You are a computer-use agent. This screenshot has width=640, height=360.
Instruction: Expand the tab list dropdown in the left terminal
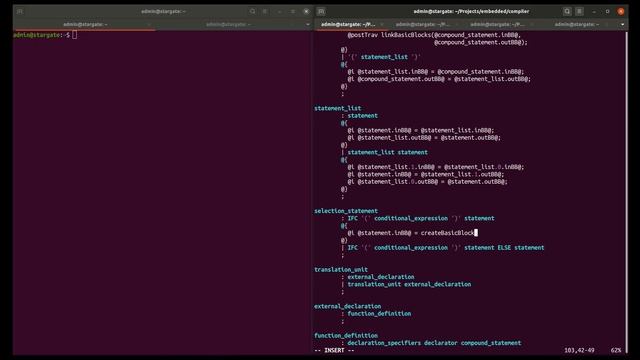pos(308,24)
